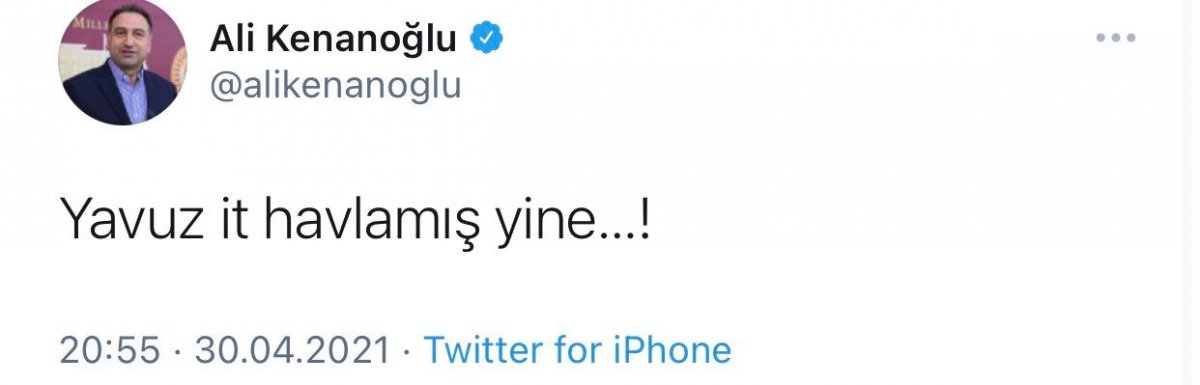
Task: Open Ali Kenanoğlu's profile picture
Action: tap(123, 62)
